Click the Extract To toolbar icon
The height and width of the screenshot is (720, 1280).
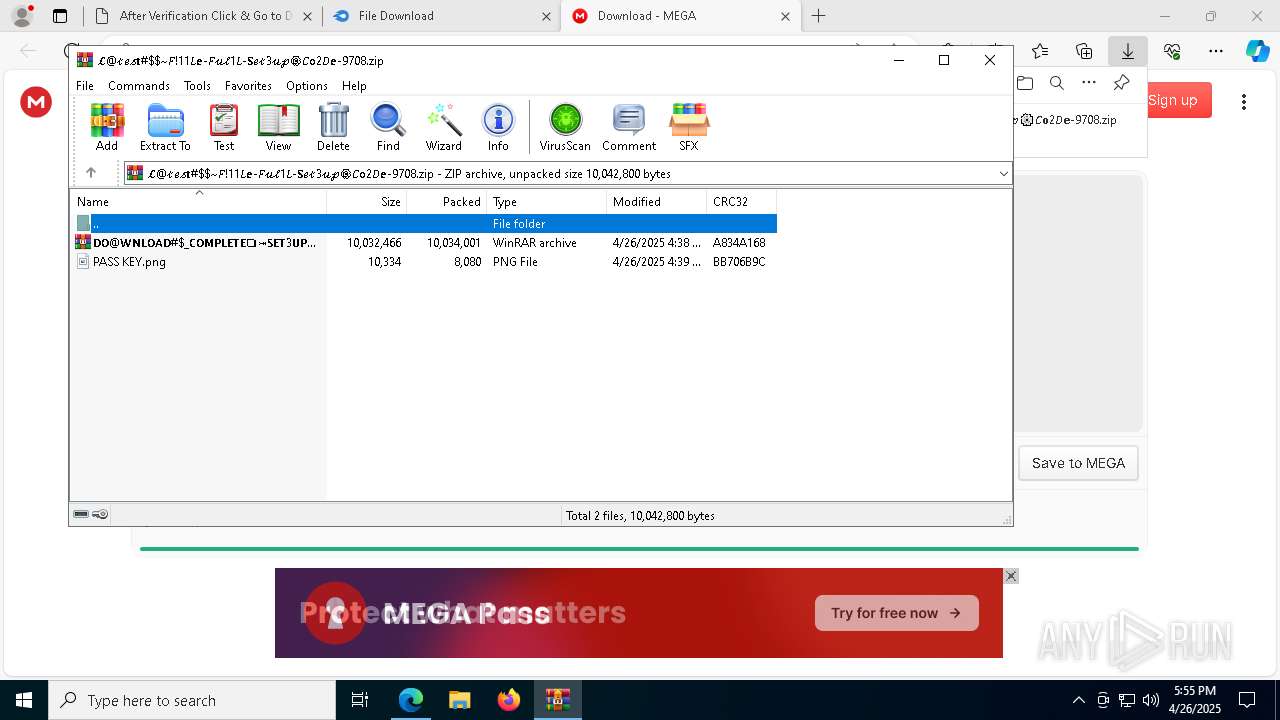pyautogui.click(x=165, y=127)
